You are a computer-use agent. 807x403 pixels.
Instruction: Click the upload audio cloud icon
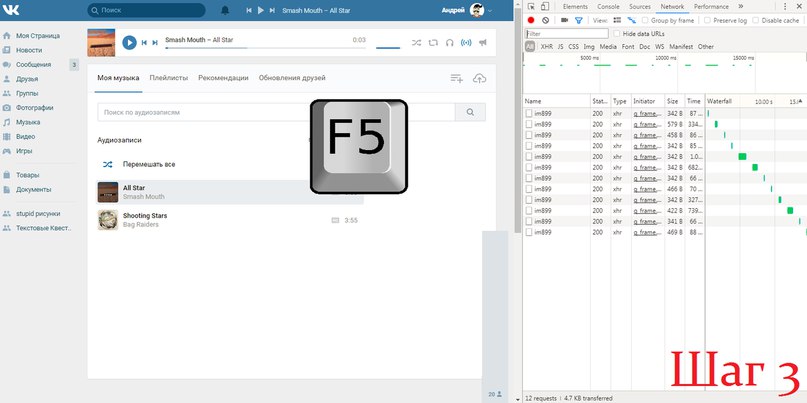tap(479, 78)
